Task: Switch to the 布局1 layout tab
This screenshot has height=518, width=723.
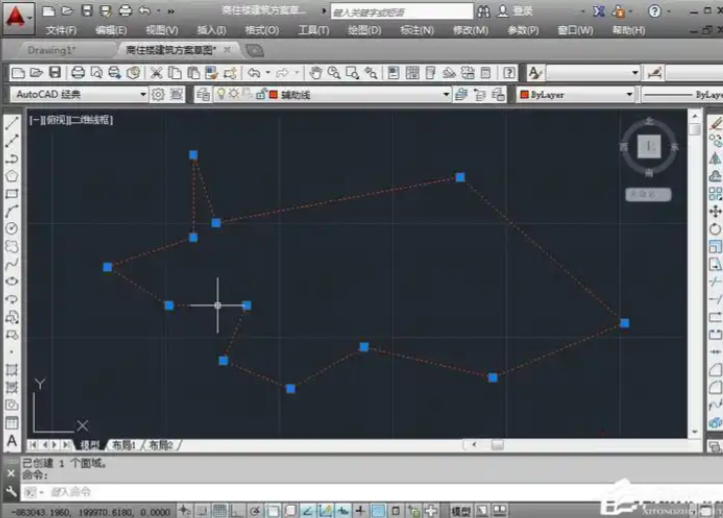Action: pos(124,445)
